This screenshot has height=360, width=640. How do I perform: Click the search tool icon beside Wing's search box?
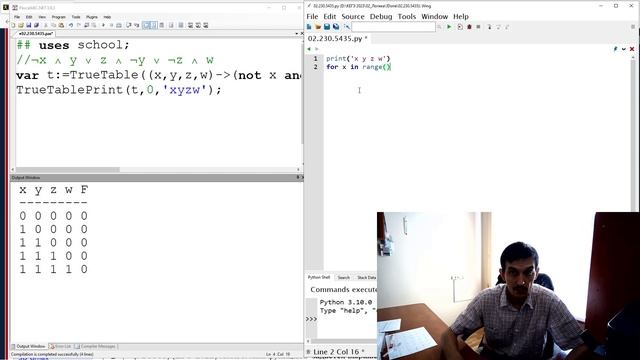pos(347,27)
